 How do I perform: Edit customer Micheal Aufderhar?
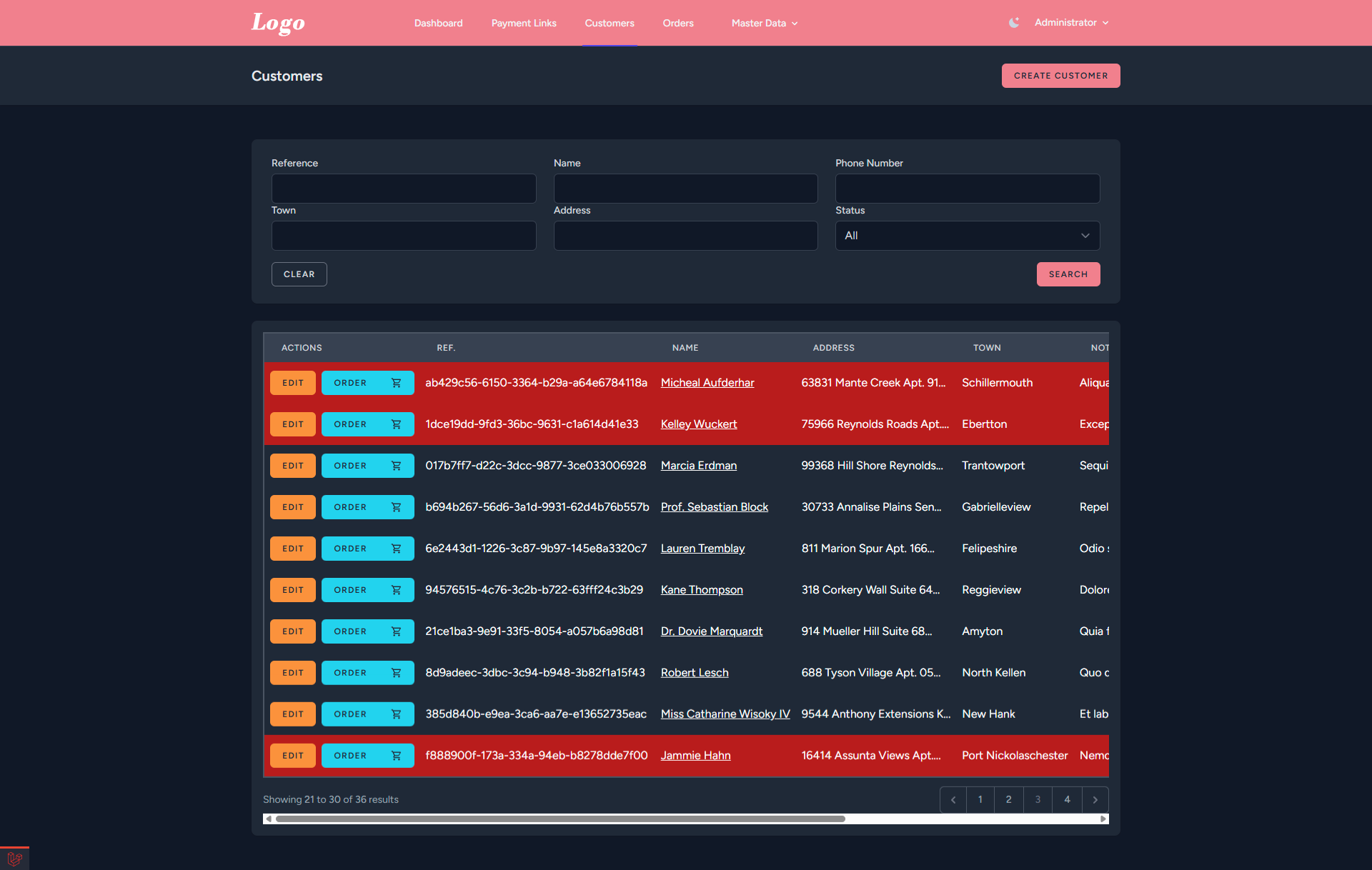click(293, 383)
